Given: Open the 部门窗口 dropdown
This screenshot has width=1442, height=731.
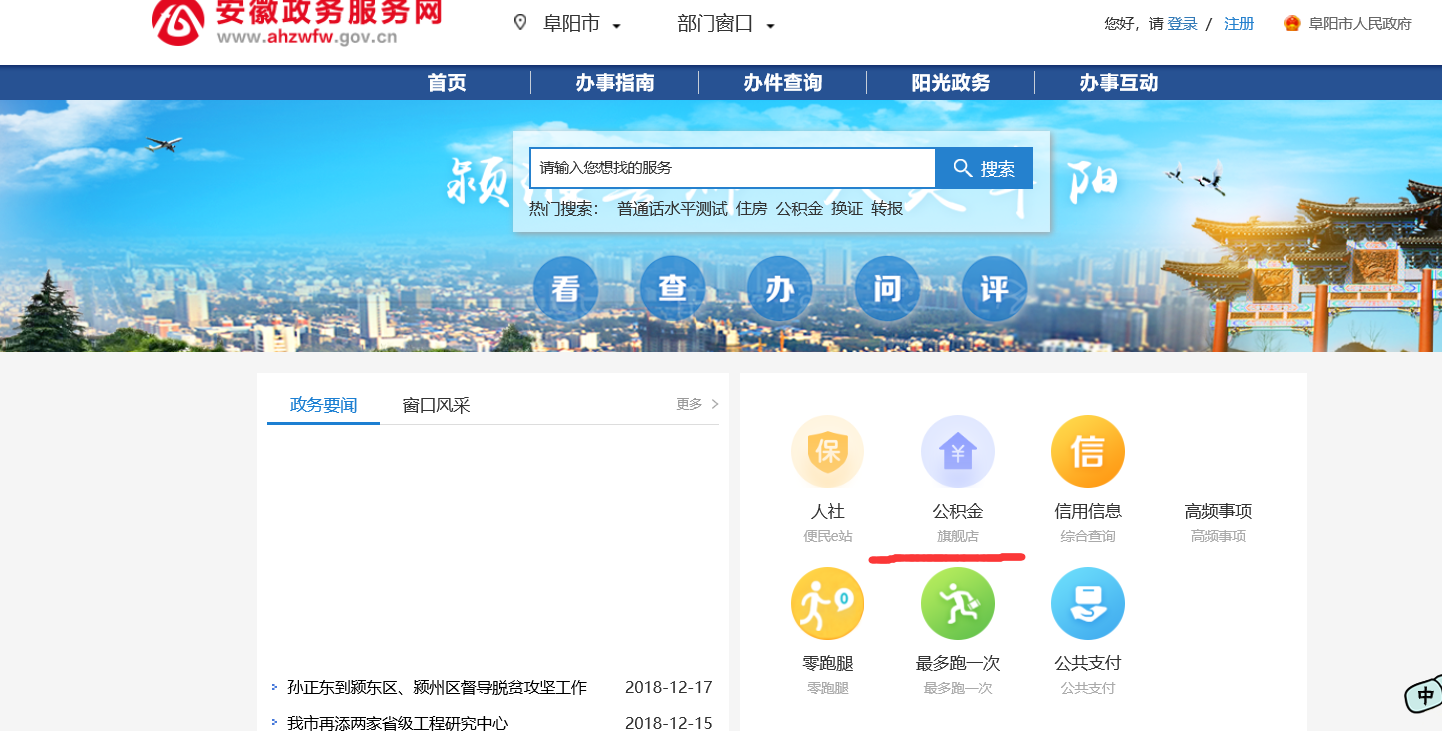Looking at the screenshot, I should [725, 24].
